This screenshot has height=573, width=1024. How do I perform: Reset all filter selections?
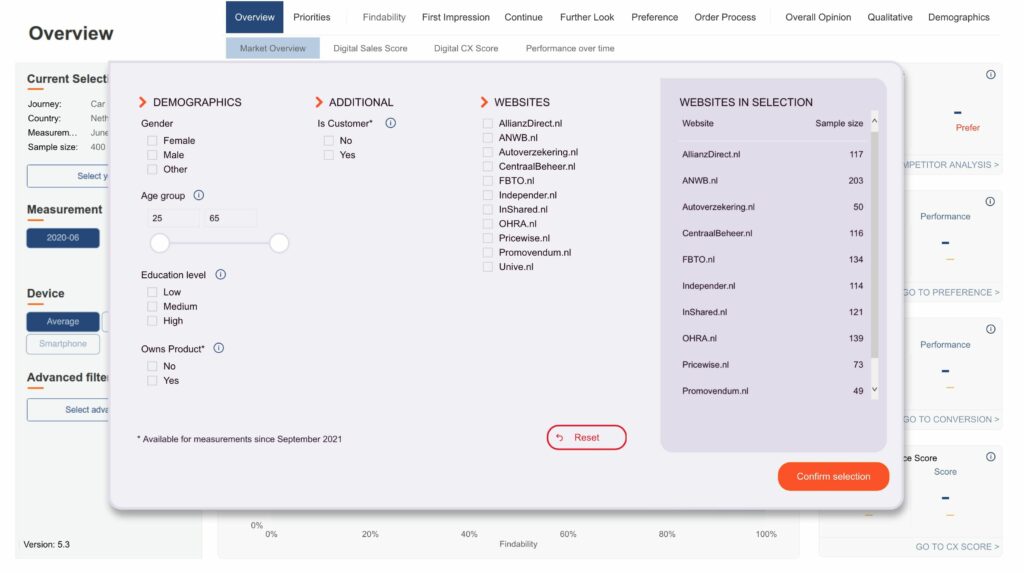(x=586, y=438)
